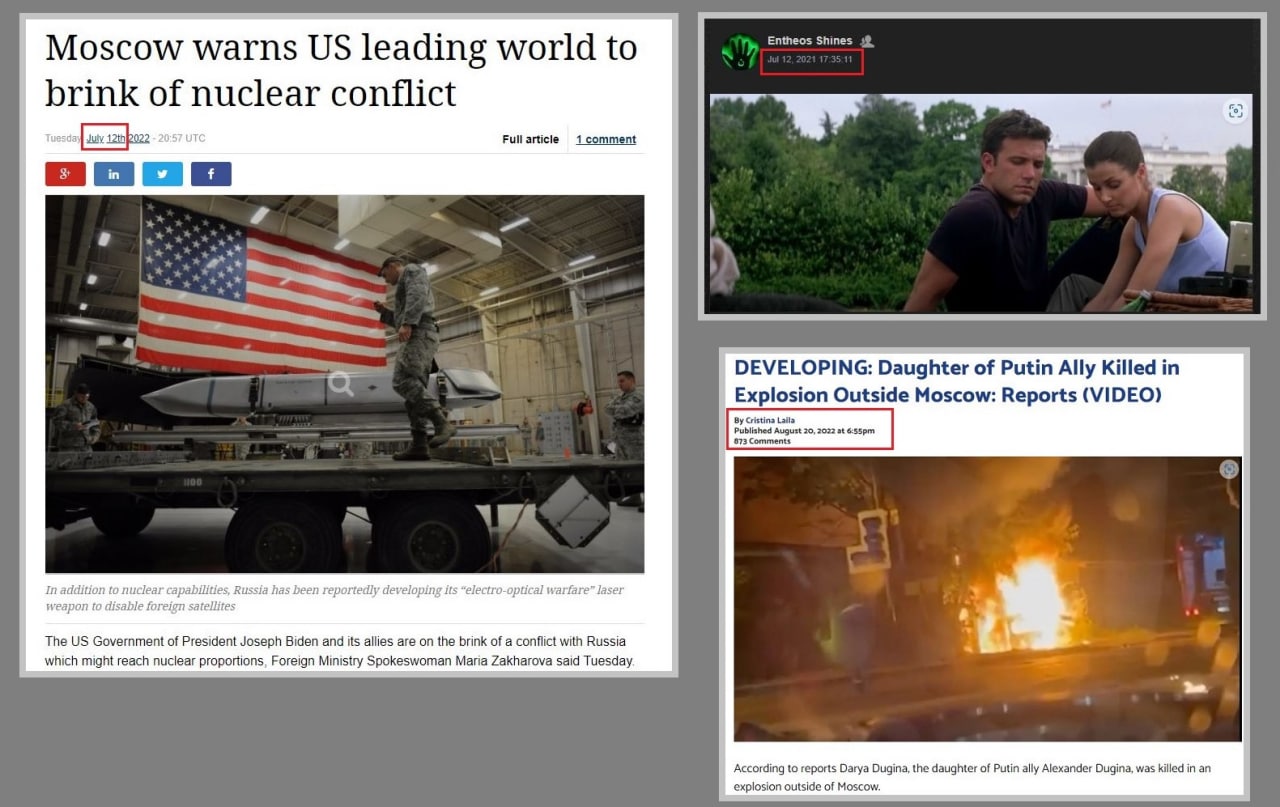The image size is (1280, 807).
Task: Click the magnifier icon on the missile photo
Action: click(x=341, y=383)
